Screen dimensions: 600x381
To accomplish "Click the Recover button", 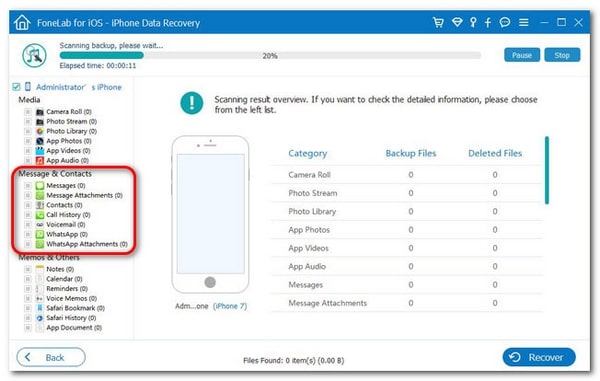I will coord(539,357).
